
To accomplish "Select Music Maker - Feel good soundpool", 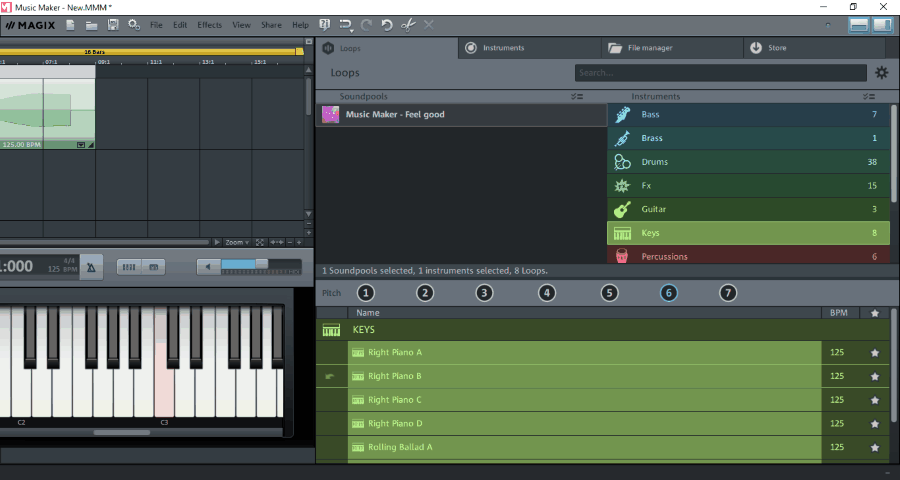I will [461, 114].
